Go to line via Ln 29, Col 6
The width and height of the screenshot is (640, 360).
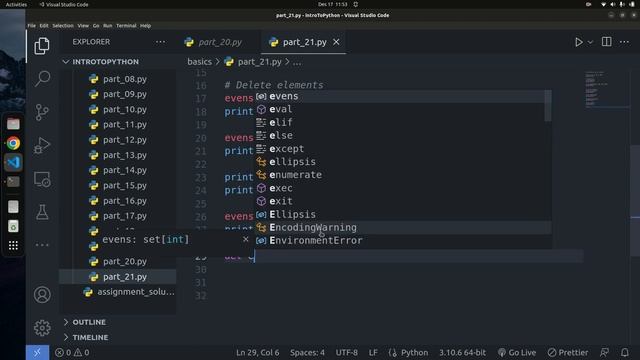pyautogui.click(x=258, y=353)
